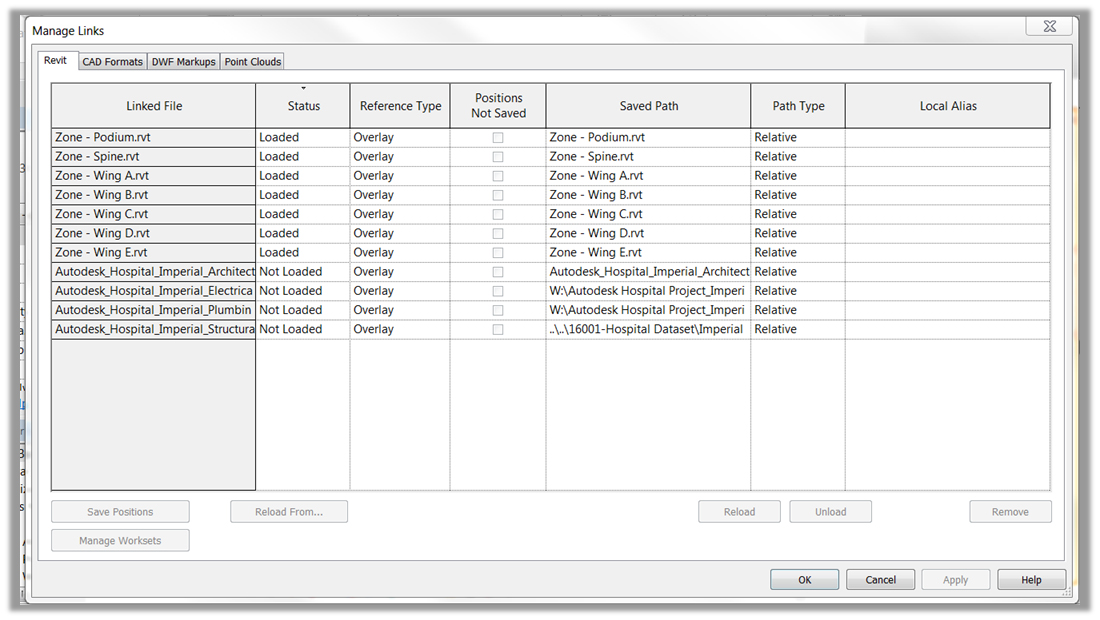Click the Save Positions button
This screenshot has height=620, width=1100.
[120, 511]
